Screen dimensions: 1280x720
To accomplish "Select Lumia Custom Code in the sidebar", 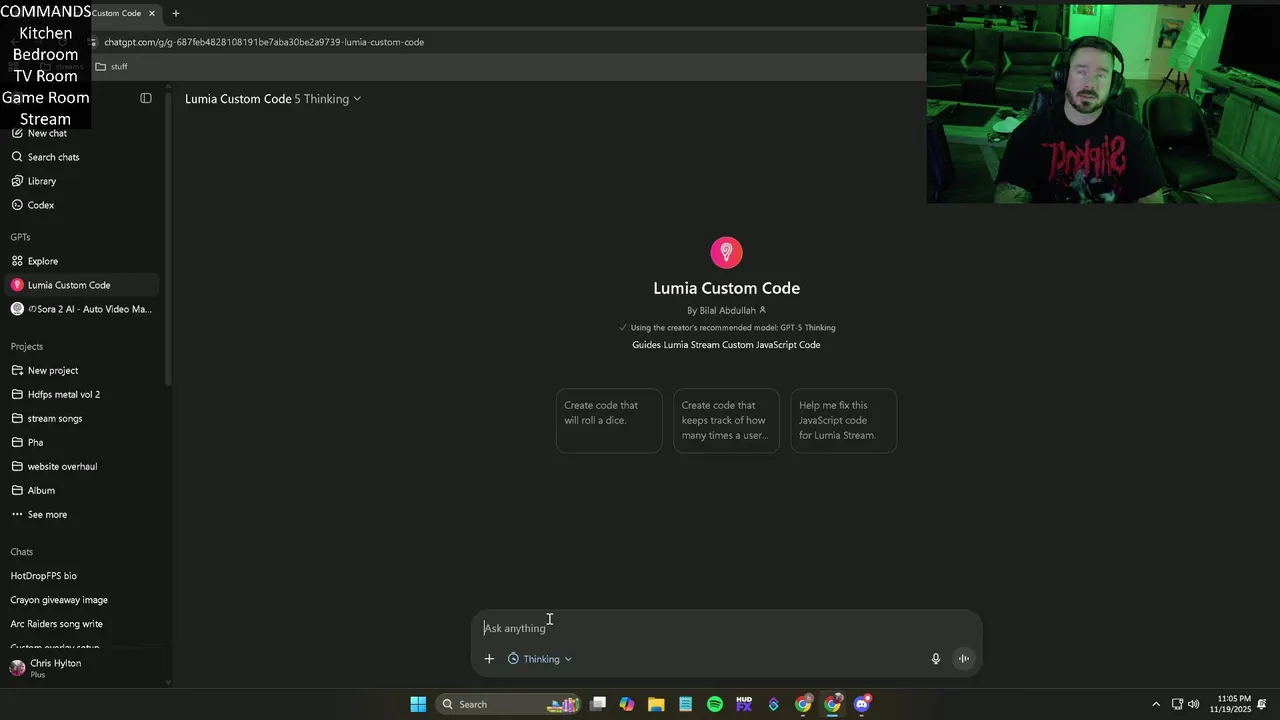I will (x=80, y=285).
